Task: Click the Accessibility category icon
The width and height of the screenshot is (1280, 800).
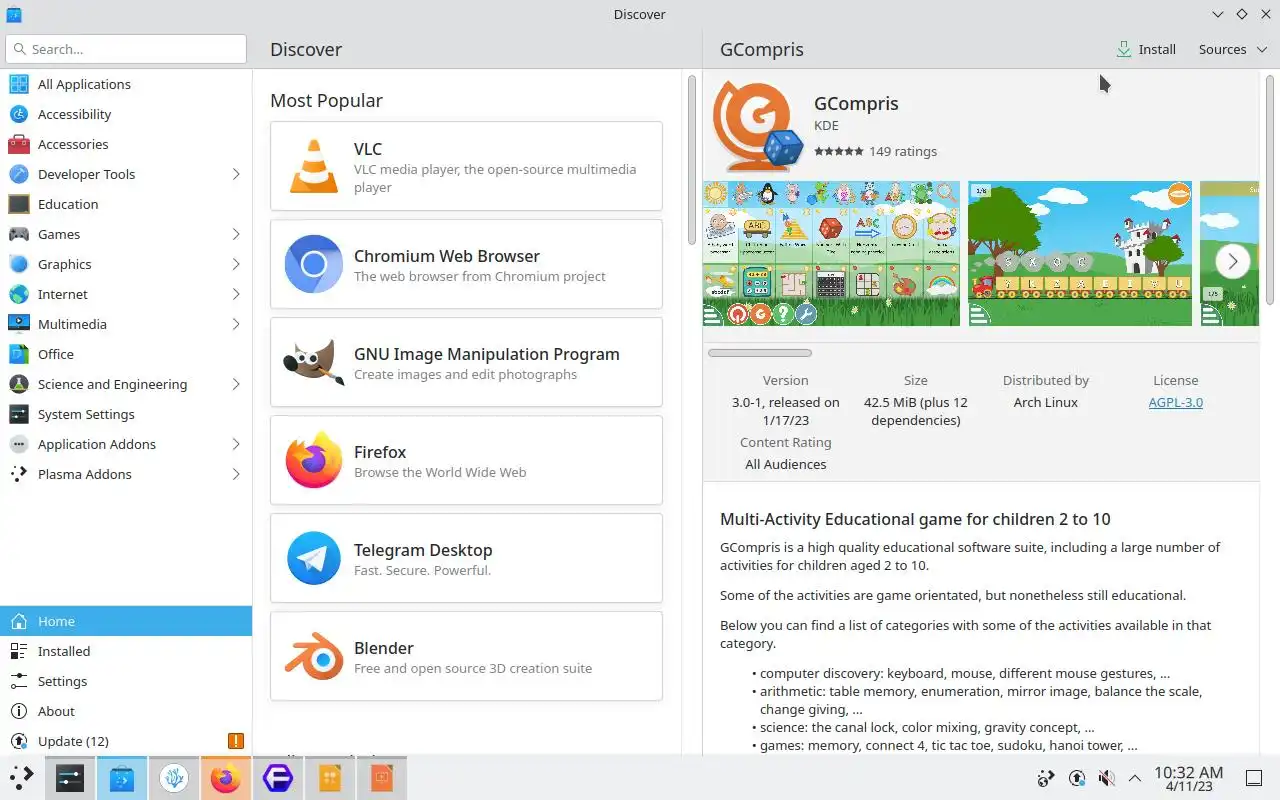Action: 19,114
